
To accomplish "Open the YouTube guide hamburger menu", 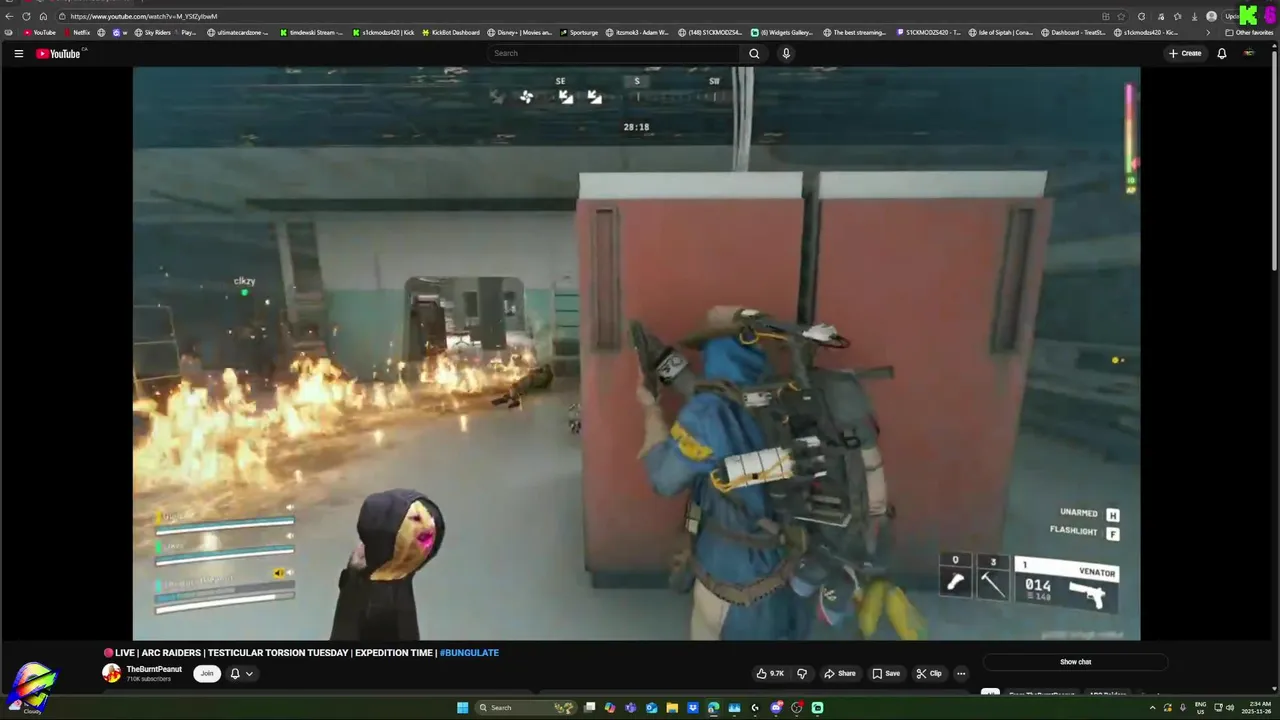I will pos(18,53).
